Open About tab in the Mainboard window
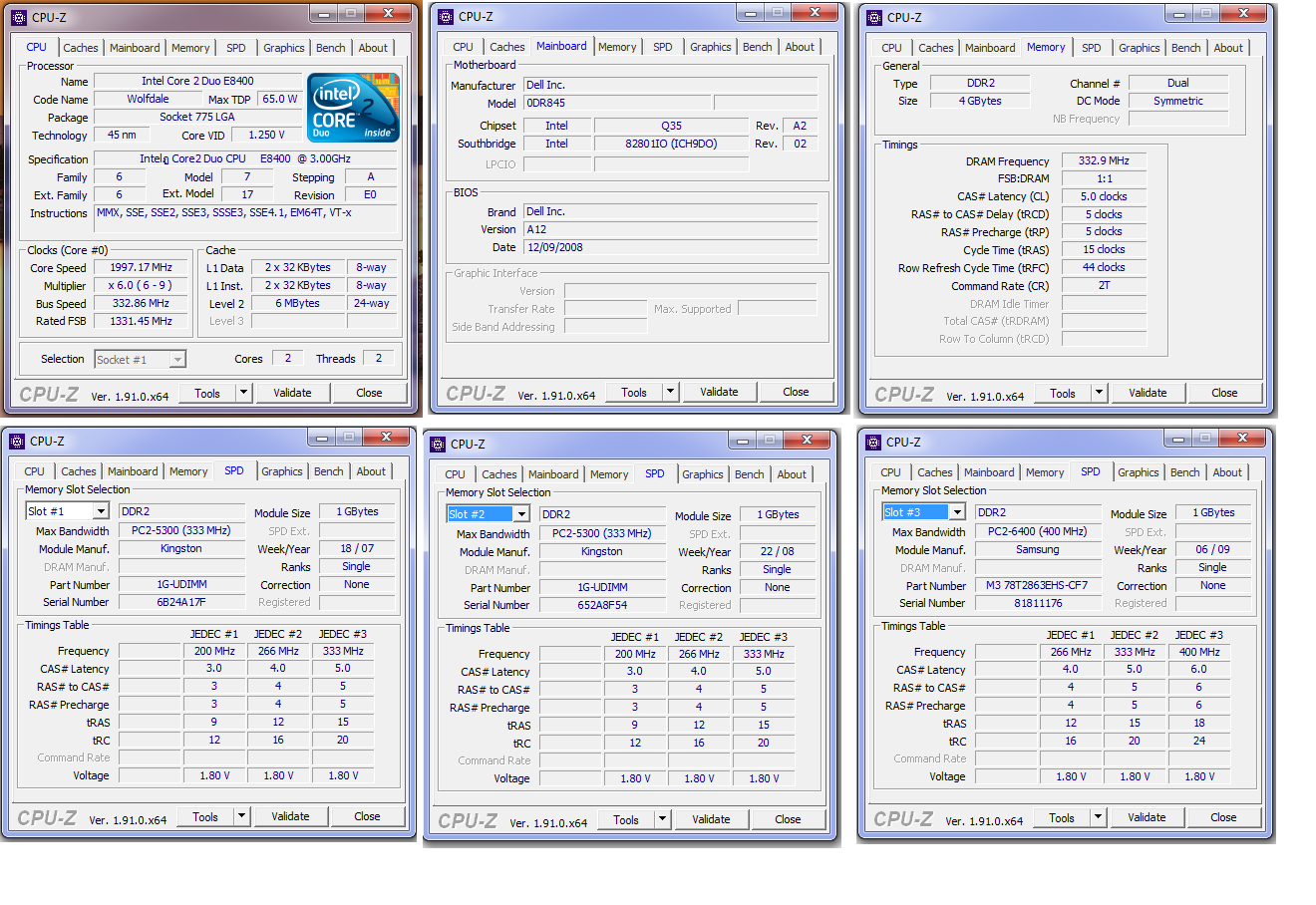This screenshot has width=1316, height=905. click(800, 47)
